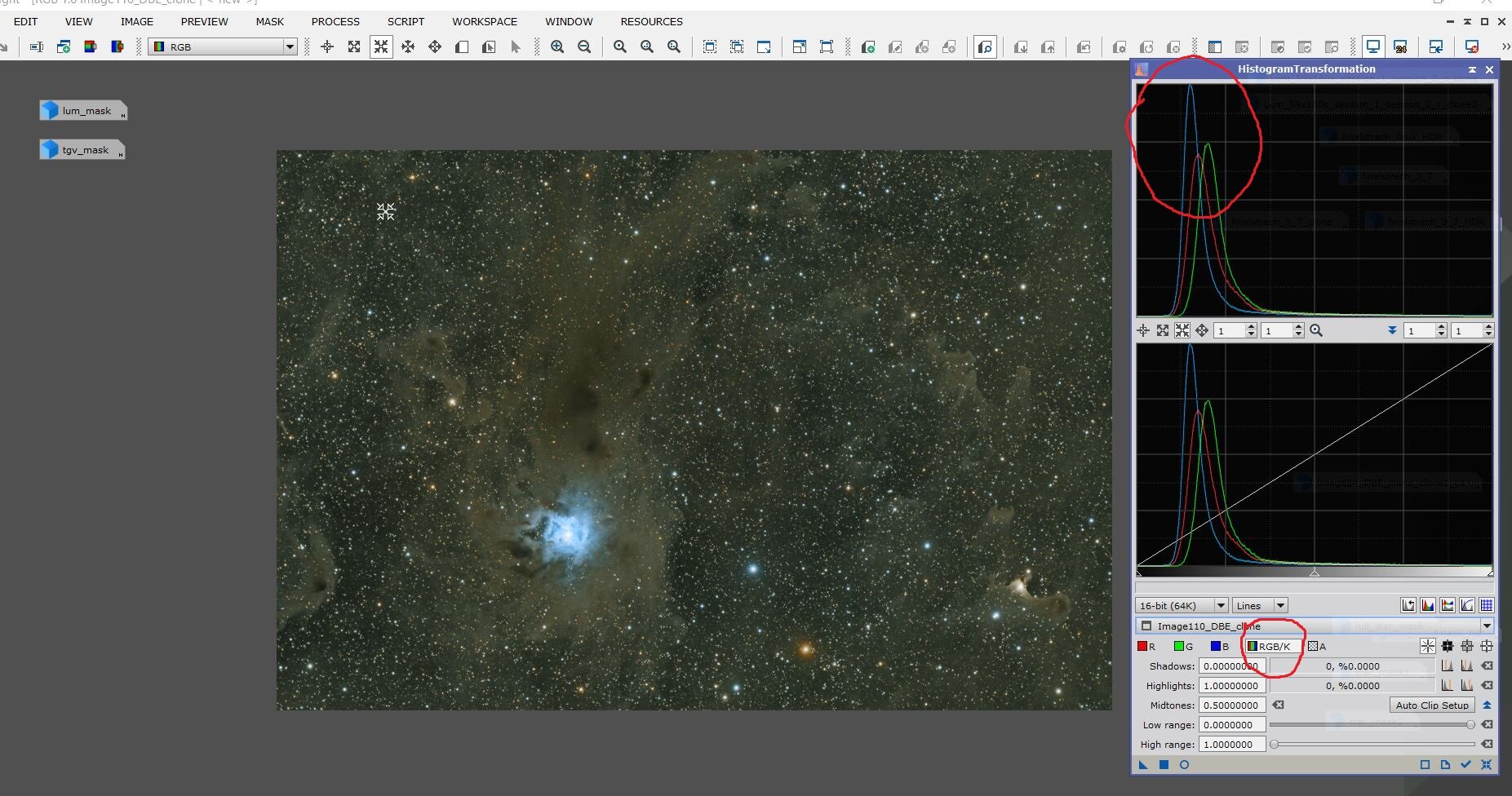Viewport: 1512px width, 796px height.
Task: Apply process with blue square icon
Action: pyautogui.click(x=1164, y=764)
